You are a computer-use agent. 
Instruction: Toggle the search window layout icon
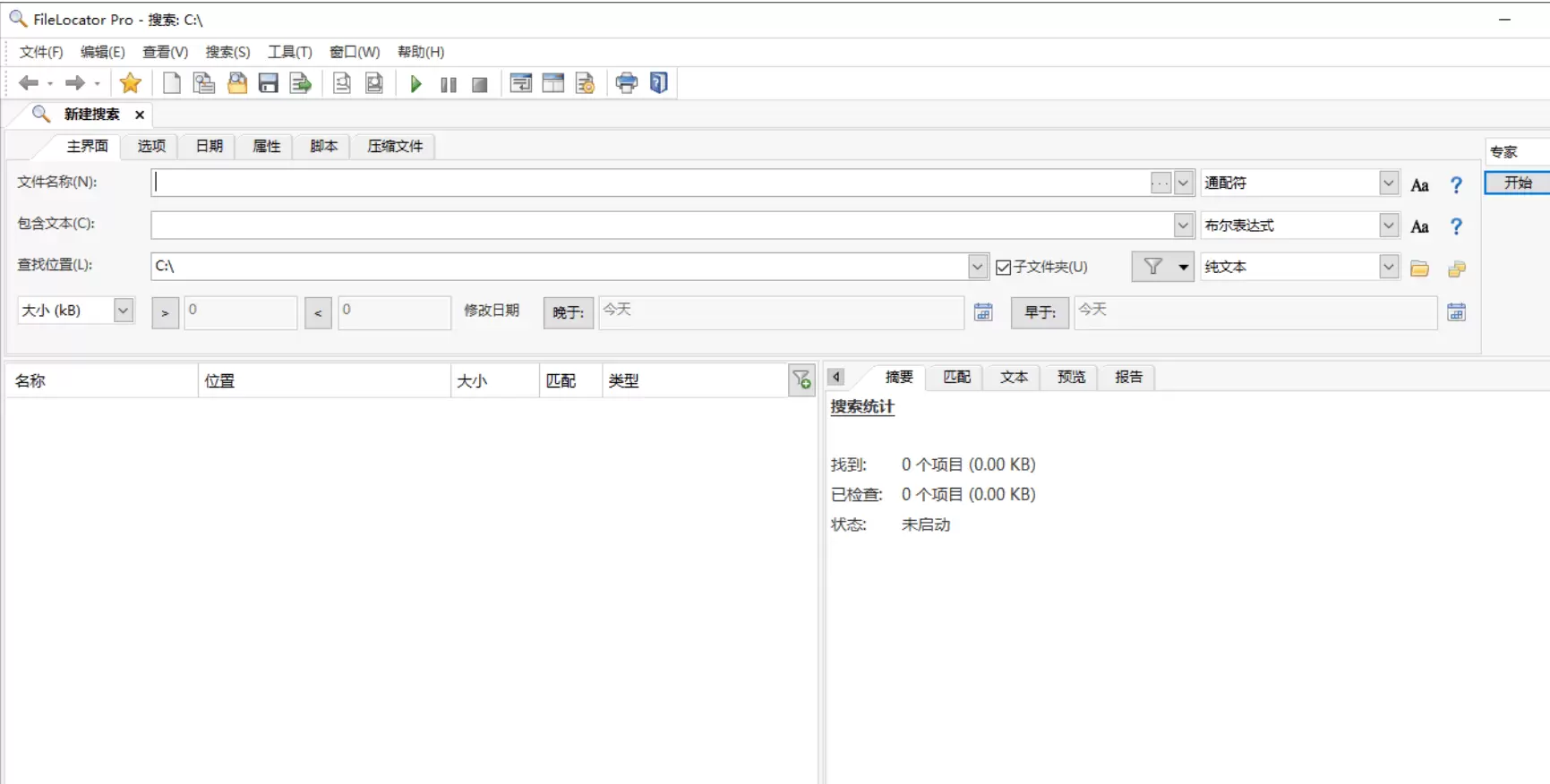pyautogui.click(x=521, y=83)
